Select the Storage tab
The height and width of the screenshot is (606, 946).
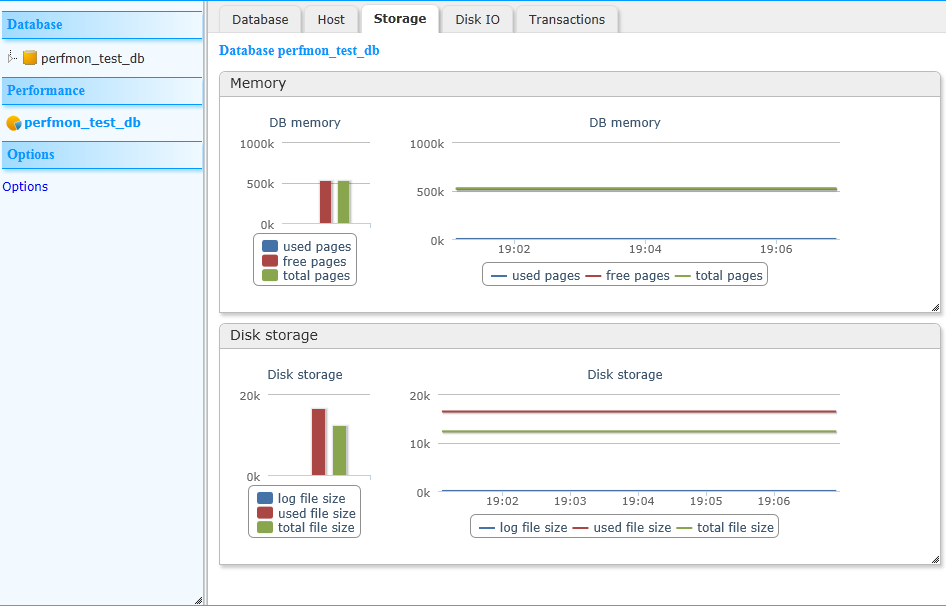pyautogui.click(x=400, y=19)
